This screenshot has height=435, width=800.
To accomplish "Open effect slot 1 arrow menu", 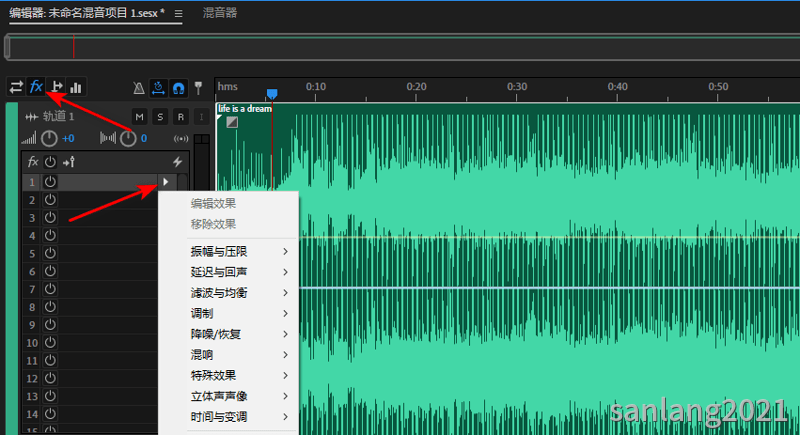I will 166,182.
